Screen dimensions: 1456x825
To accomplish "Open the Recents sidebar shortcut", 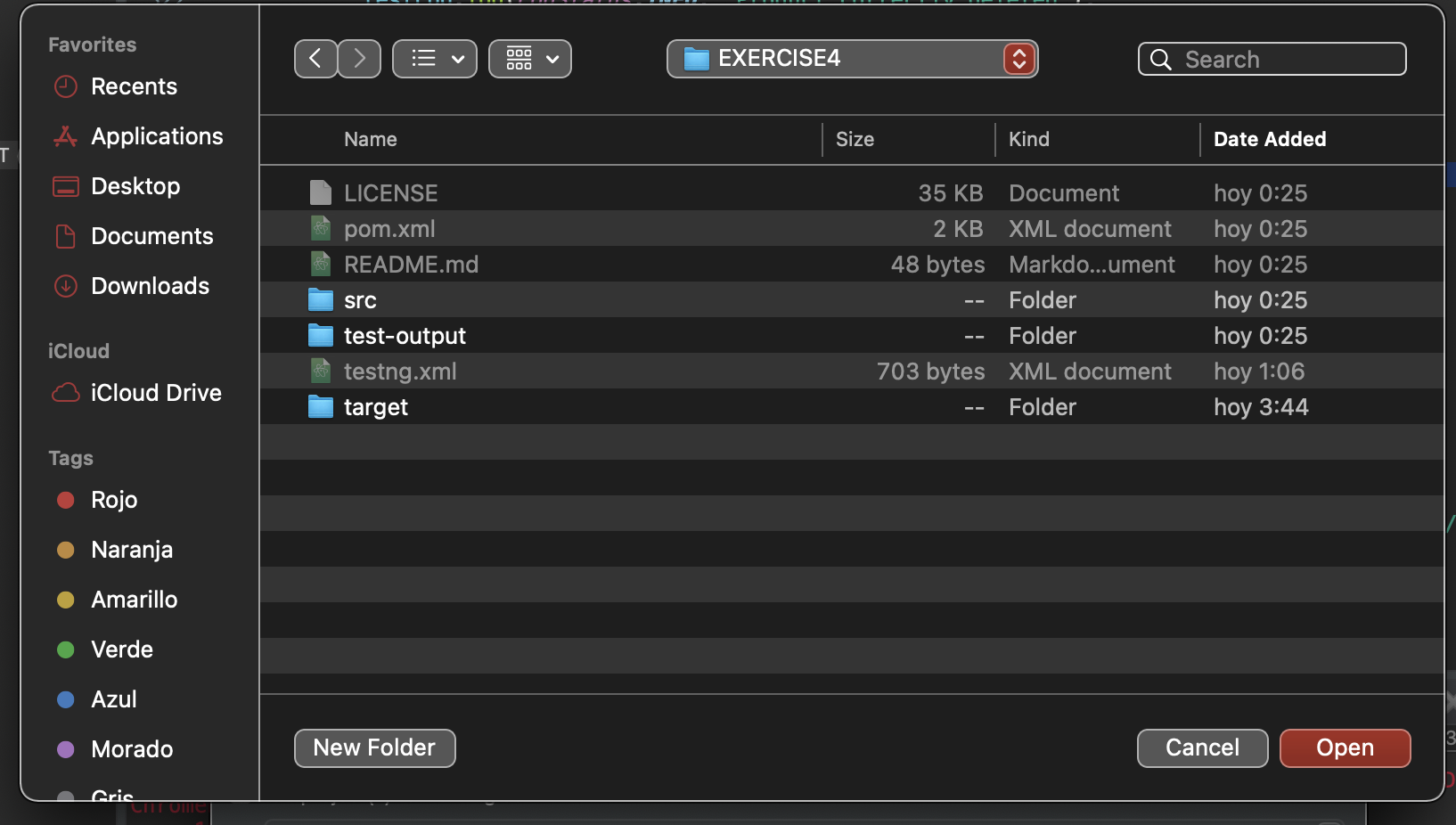I will [132, 86].
